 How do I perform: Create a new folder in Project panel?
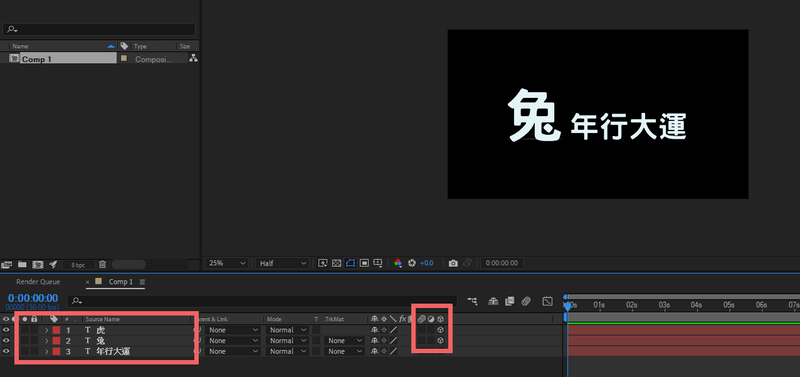(x=22, y=264)
